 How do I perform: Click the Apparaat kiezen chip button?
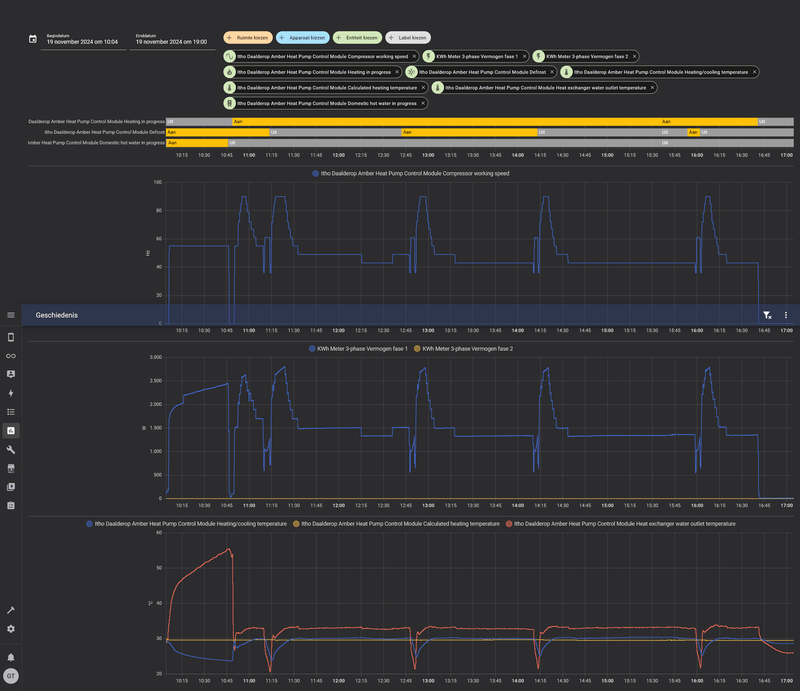[x=303, y=38]
